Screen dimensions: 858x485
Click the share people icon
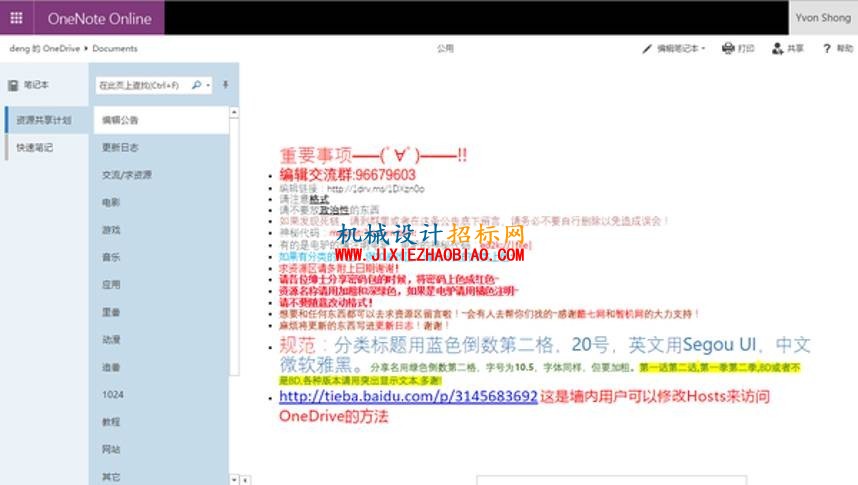tap(778, 49)
